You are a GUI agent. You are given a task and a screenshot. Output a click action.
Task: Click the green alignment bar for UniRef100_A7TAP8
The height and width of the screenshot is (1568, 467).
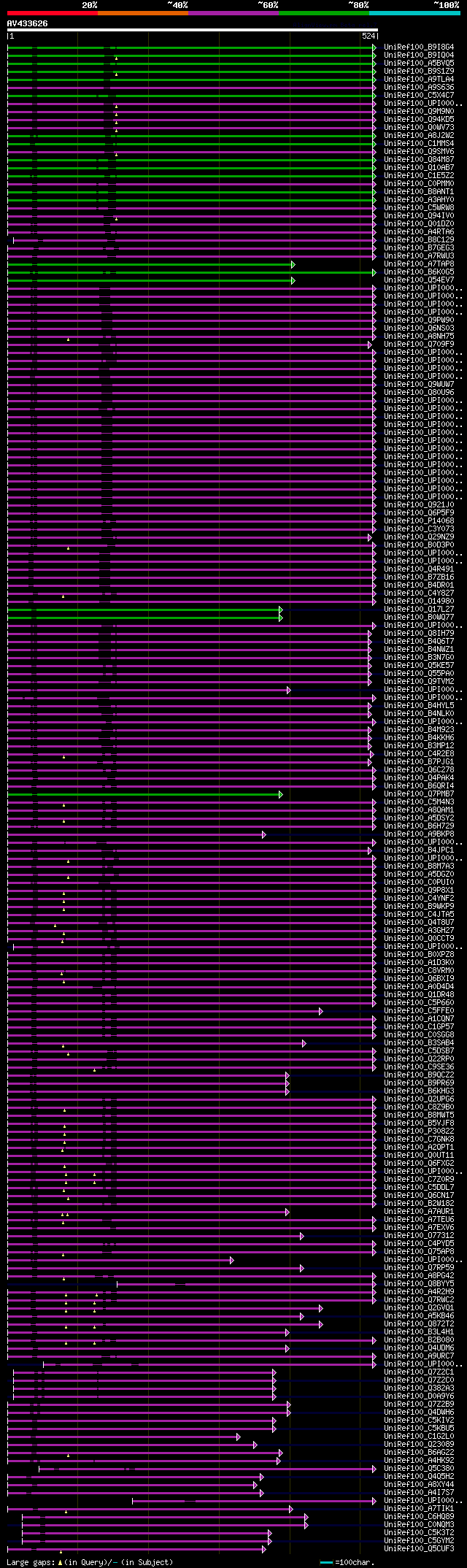(x=151, y=264)
